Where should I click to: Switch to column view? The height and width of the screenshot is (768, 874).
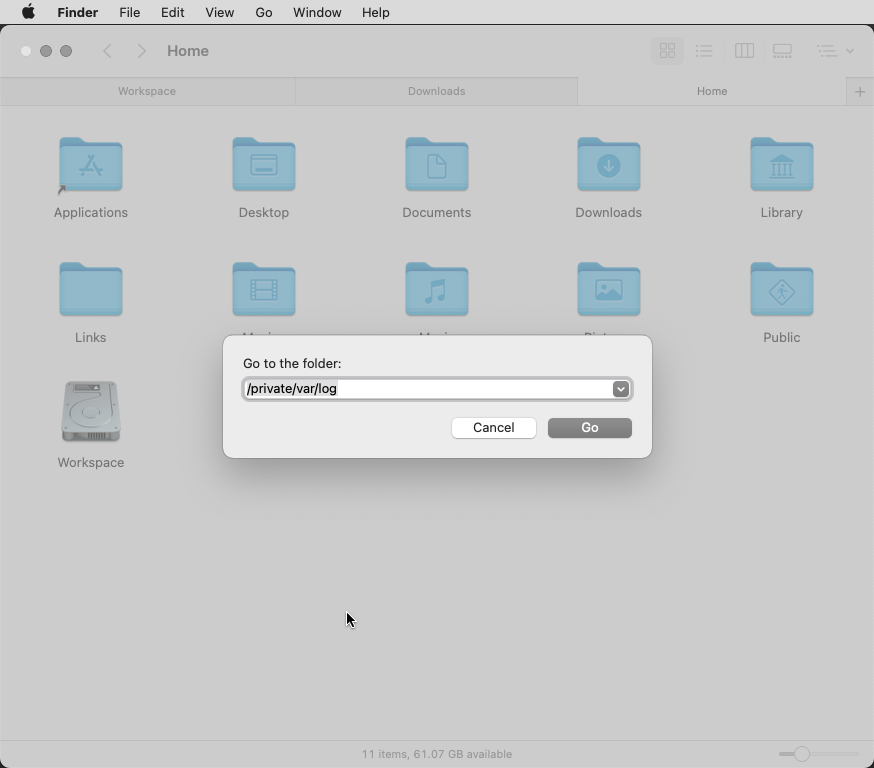[x=744, y=51]
